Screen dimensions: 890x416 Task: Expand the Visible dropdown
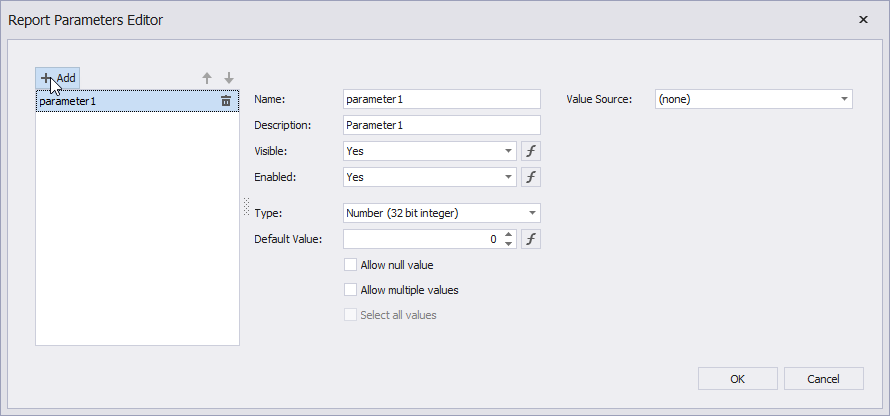509,151
